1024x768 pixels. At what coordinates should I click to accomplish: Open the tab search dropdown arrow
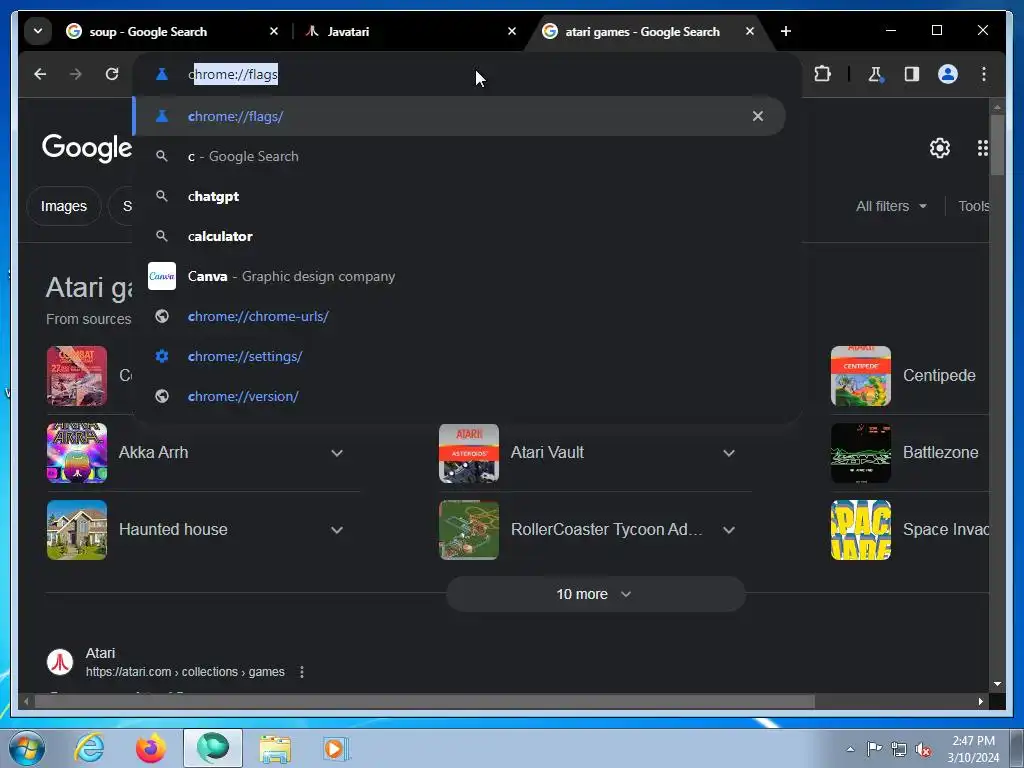(38, 31)
